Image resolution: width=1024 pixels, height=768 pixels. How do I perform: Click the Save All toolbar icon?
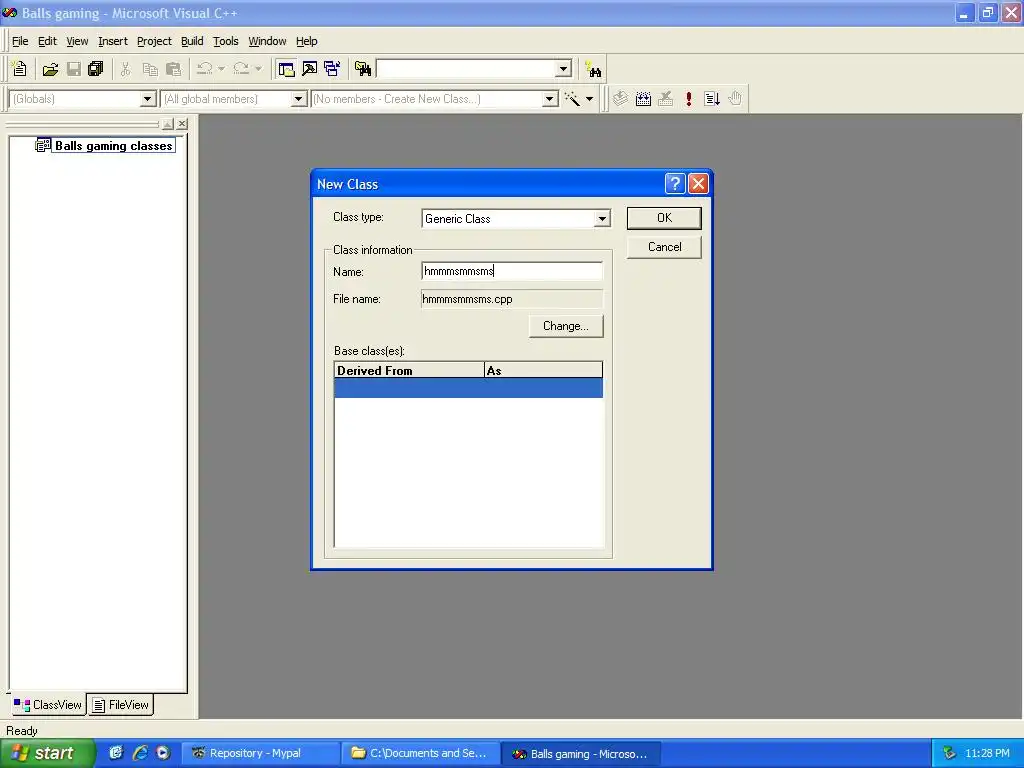tap(96, 69)
